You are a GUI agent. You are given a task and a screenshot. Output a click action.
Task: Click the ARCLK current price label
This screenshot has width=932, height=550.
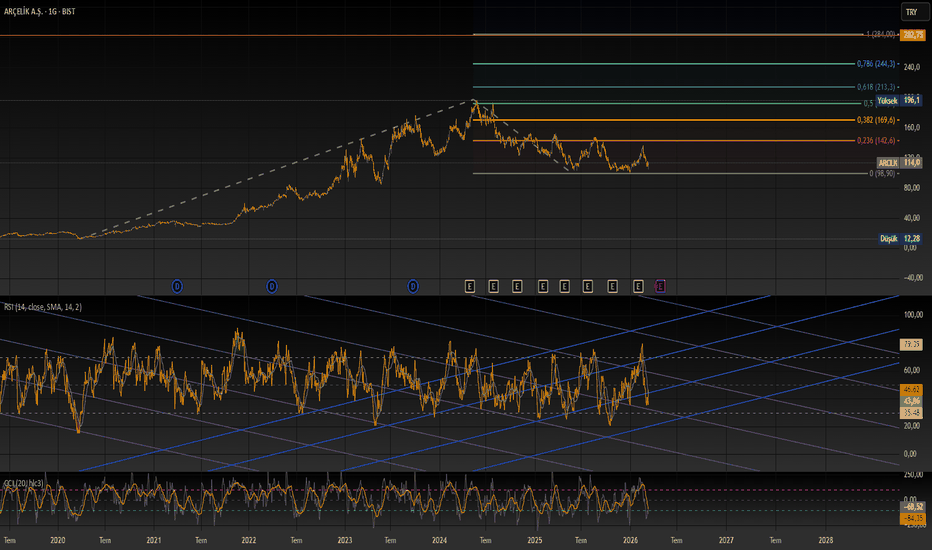887,162
